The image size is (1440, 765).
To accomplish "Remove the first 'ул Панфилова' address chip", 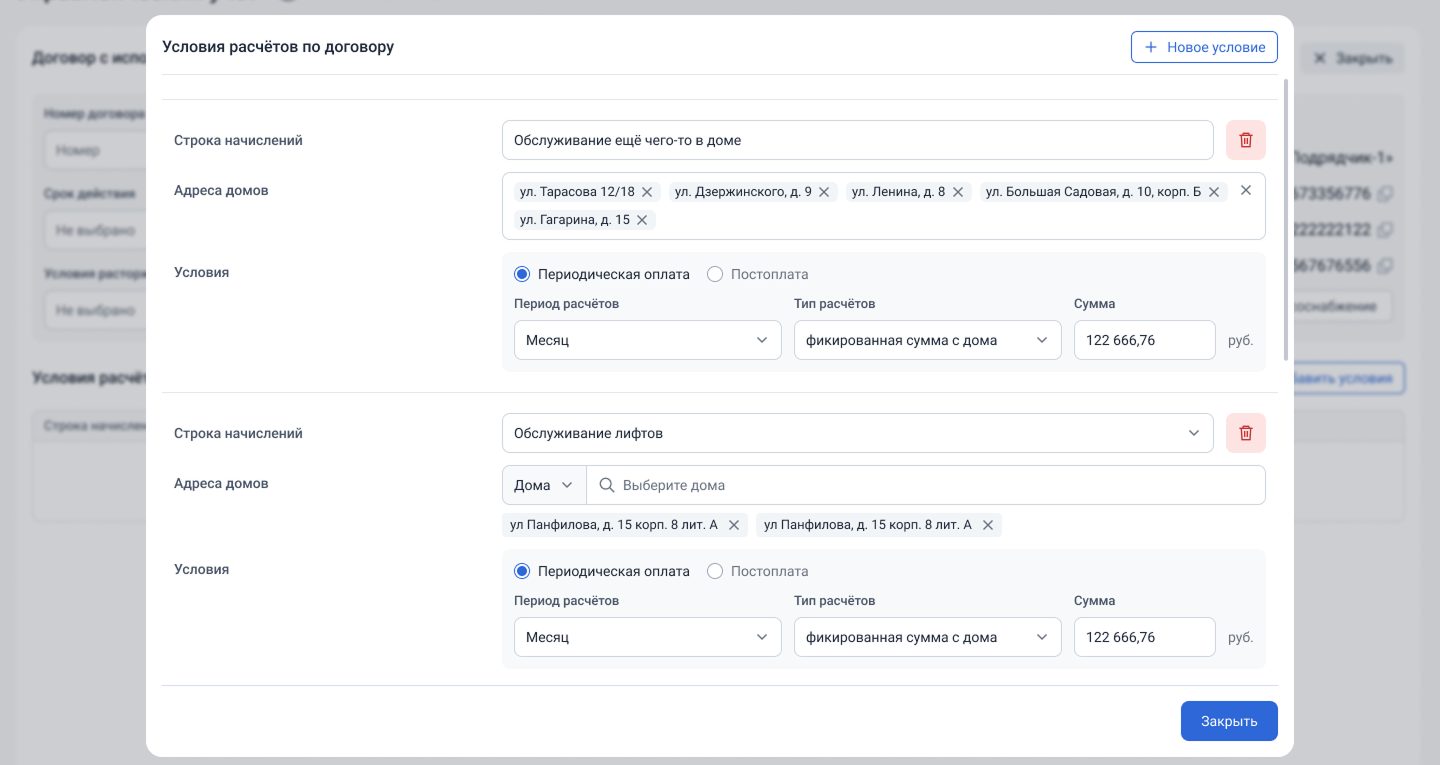I will click(733, 525).
